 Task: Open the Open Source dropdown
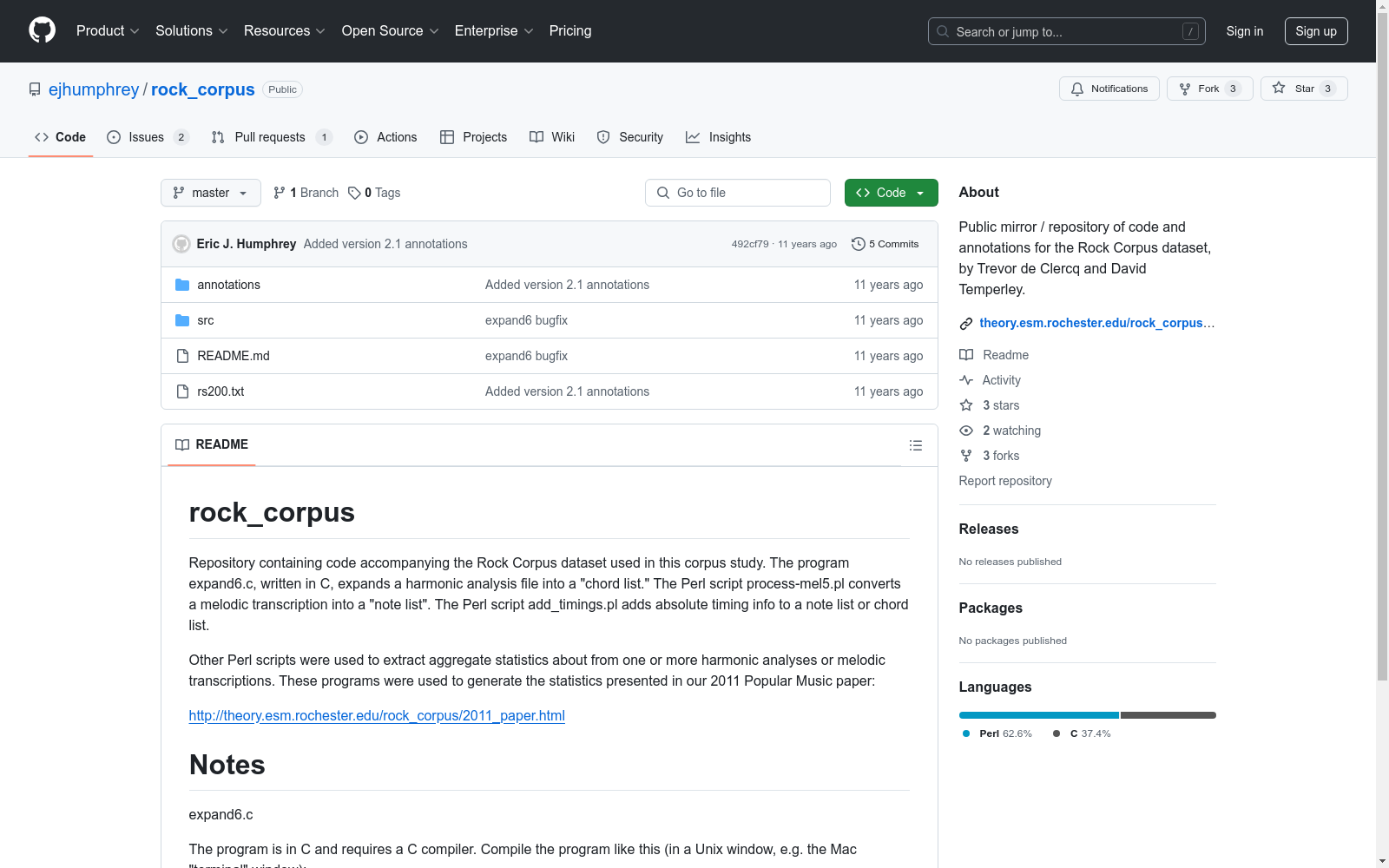pyautogui.click(x=391, y=31)
